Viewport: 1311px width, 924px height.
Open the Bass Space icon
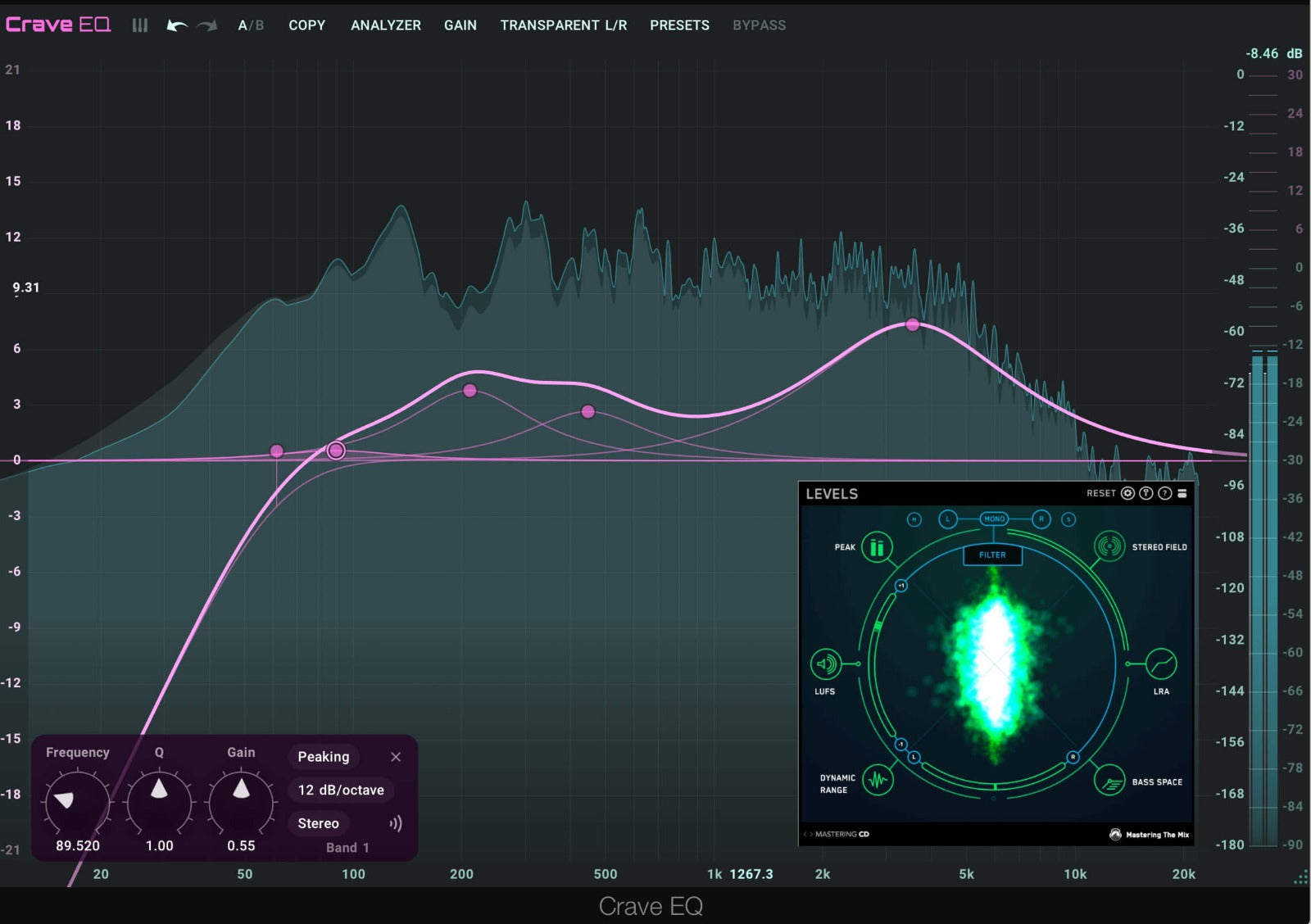(x=1109, y=781)
